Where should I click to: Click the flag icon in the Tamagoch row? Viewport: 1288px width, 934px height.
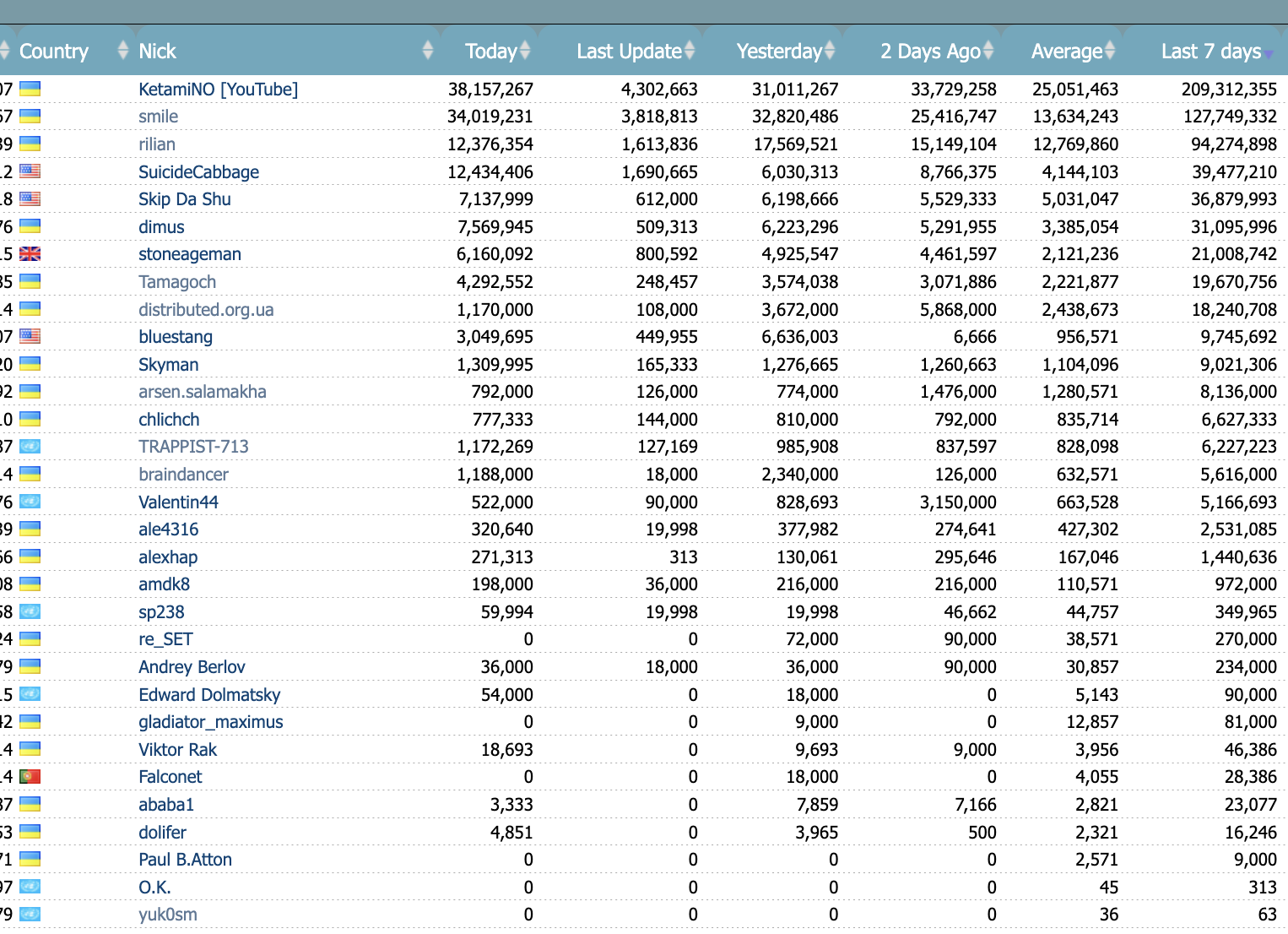(x=30, y=281)
